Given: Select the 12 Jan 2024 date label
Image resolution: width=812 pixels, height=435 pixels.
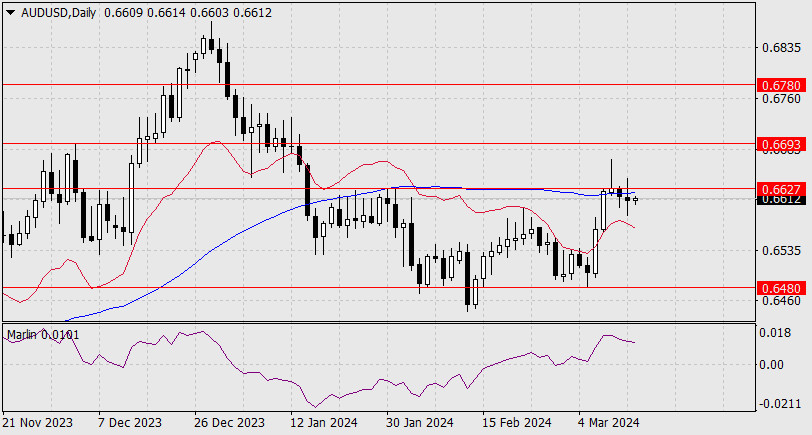Looking at the screenshot, I should [x=324, y=423].
